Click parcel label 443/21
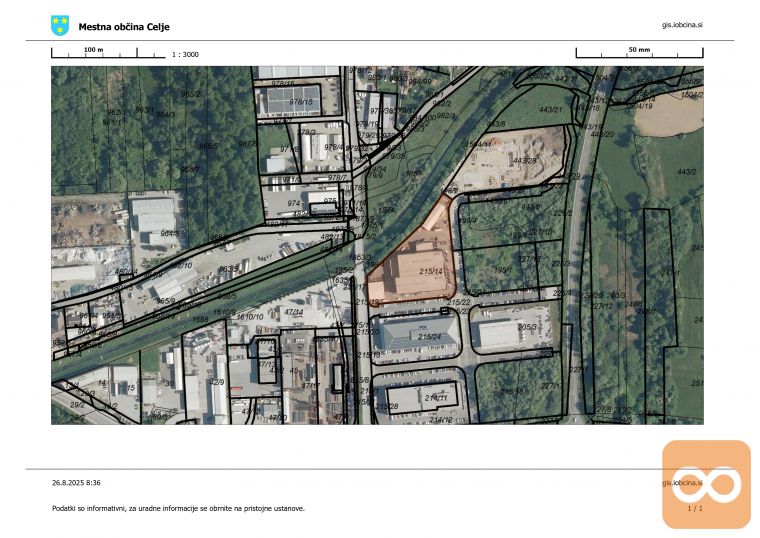Screen dimensions: 760x538 551,110
